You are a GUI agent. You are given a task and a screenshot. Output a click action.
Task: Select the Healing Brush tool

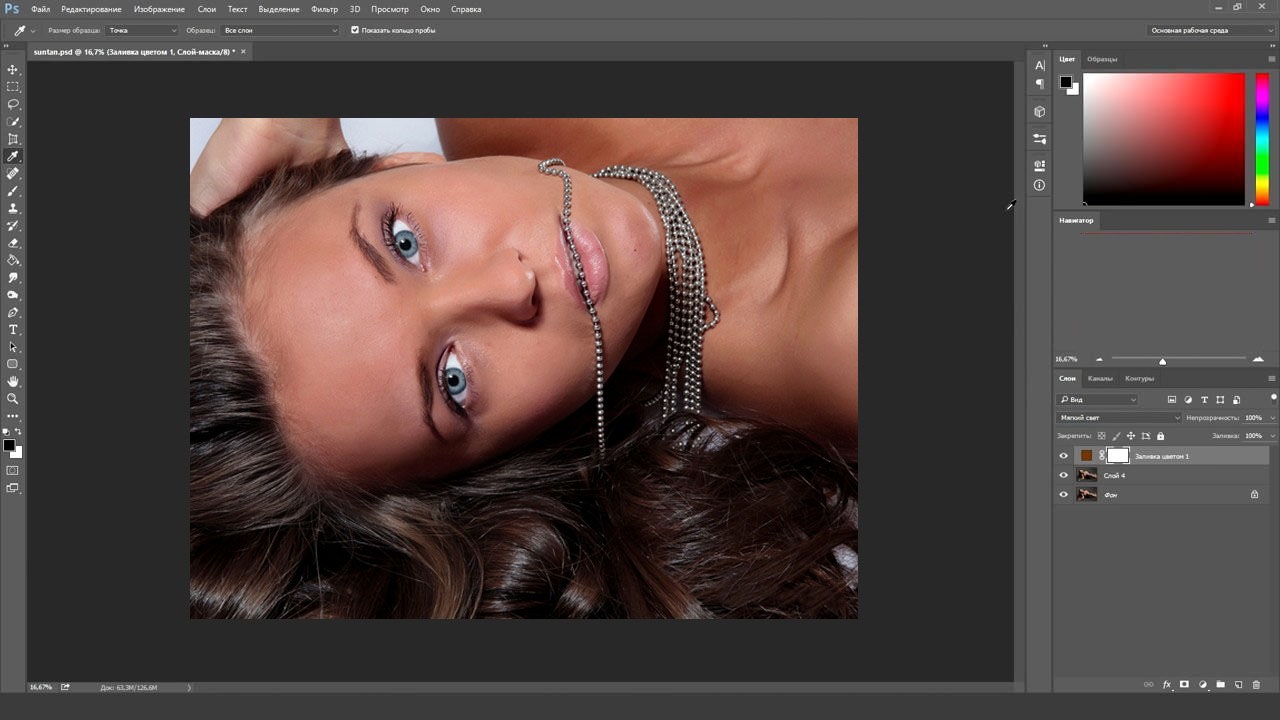pyautogui.click(x=13, y=174)
